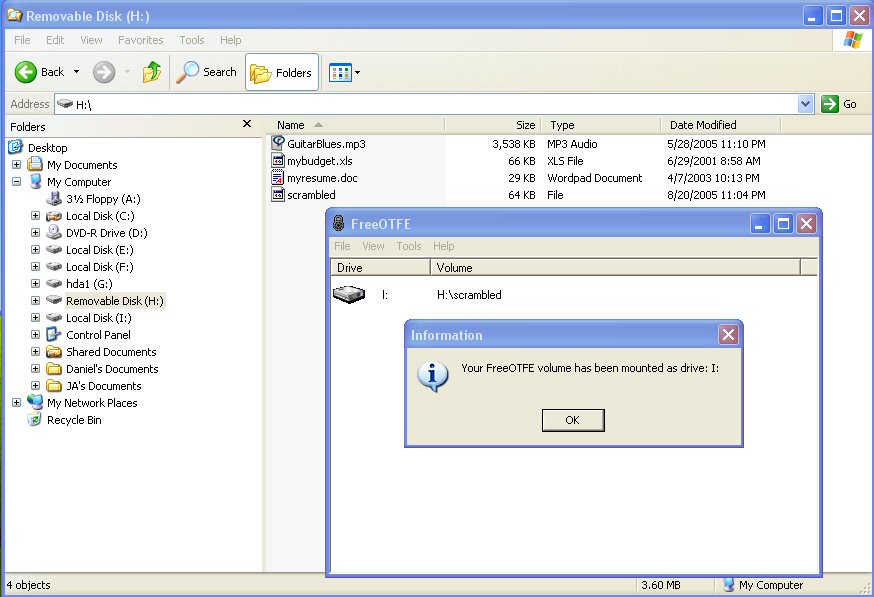874x597 pixels.
Task: Click the Up folder toolbar icon
Action: click(x=152, y=72)
